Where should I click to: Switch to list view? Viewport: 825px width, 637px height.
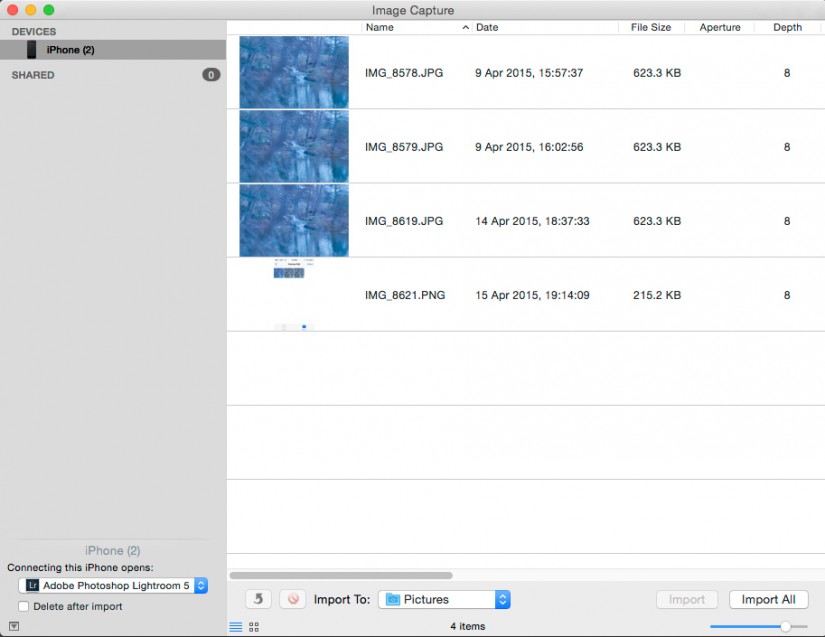click(x=234, y=625)
